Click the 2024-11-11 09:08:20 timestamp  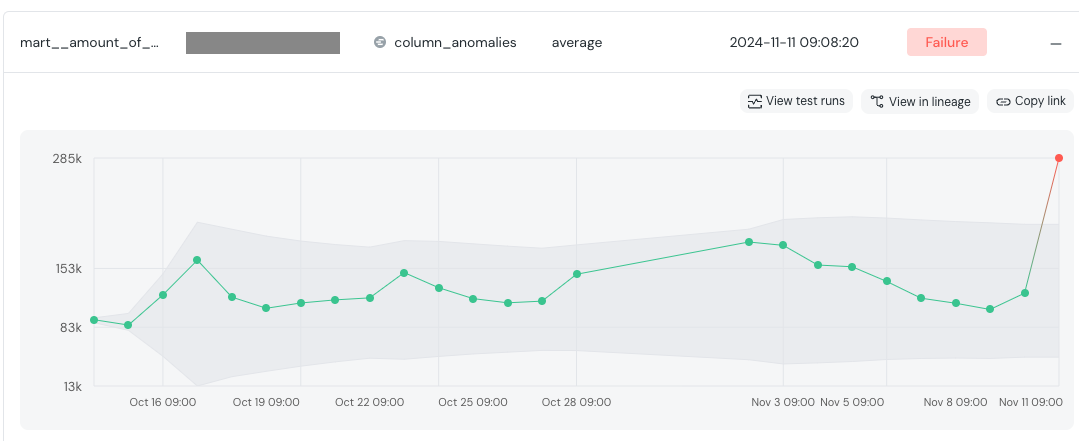click(794, 43)
